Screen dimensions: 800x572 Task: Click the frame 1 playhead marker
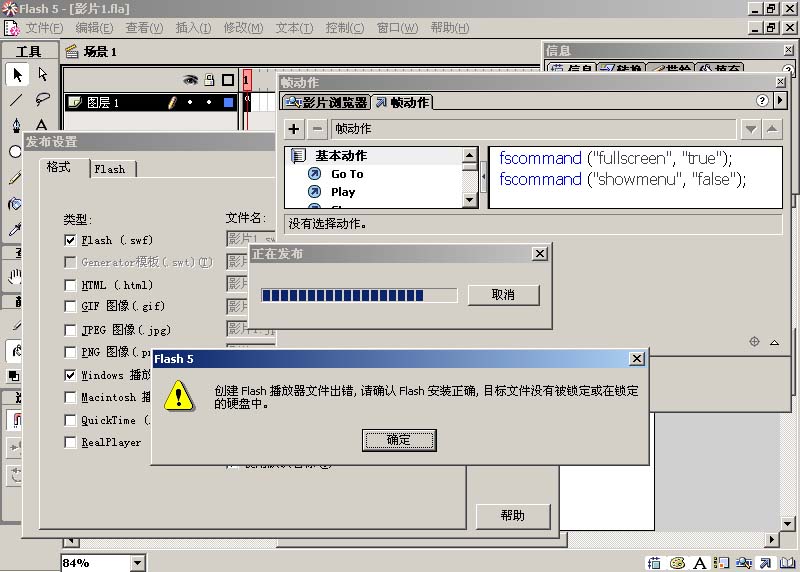tap(246, 80)
